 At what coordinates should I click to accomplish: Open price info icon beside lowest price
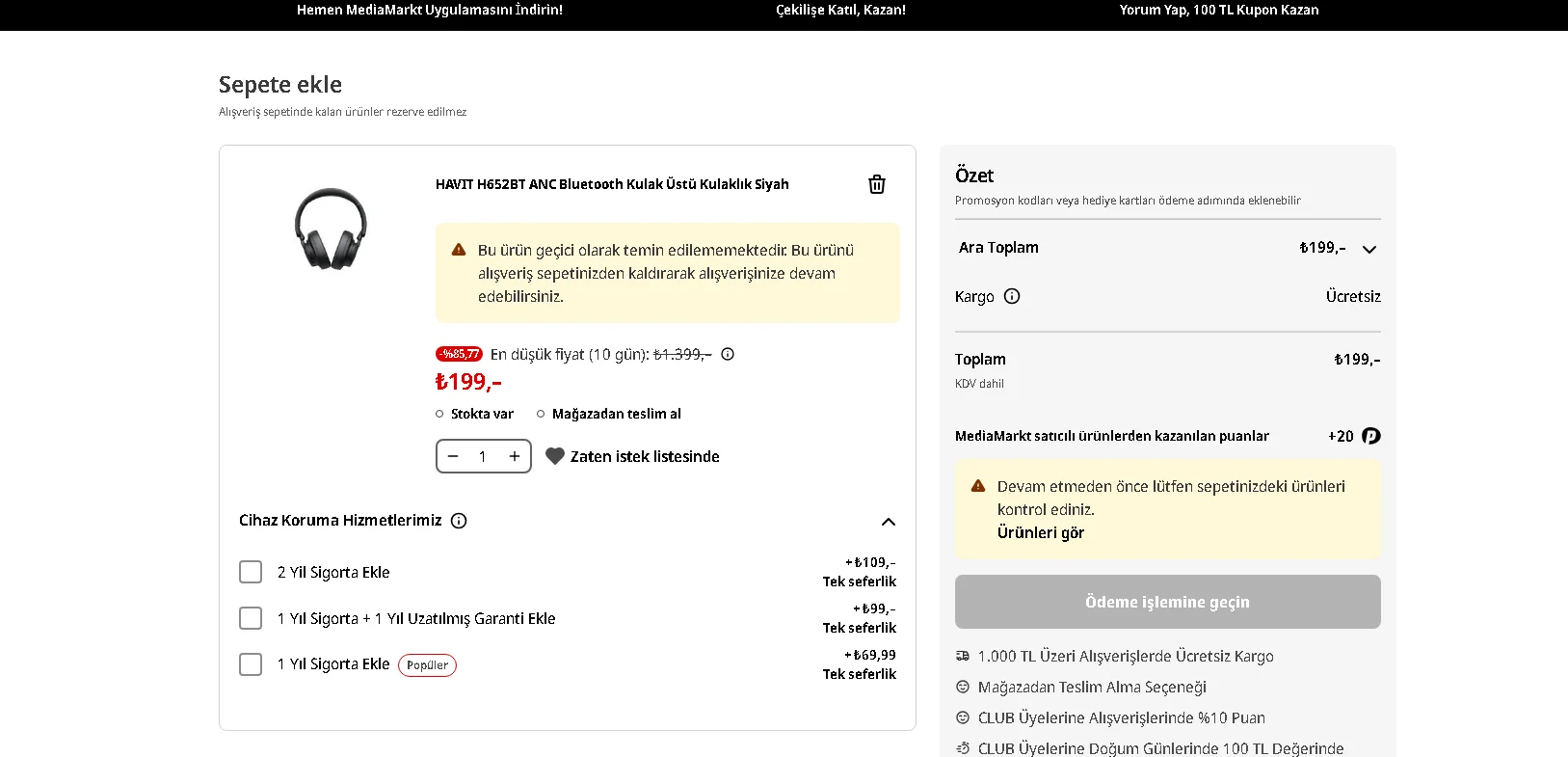(x=728, y=354)
